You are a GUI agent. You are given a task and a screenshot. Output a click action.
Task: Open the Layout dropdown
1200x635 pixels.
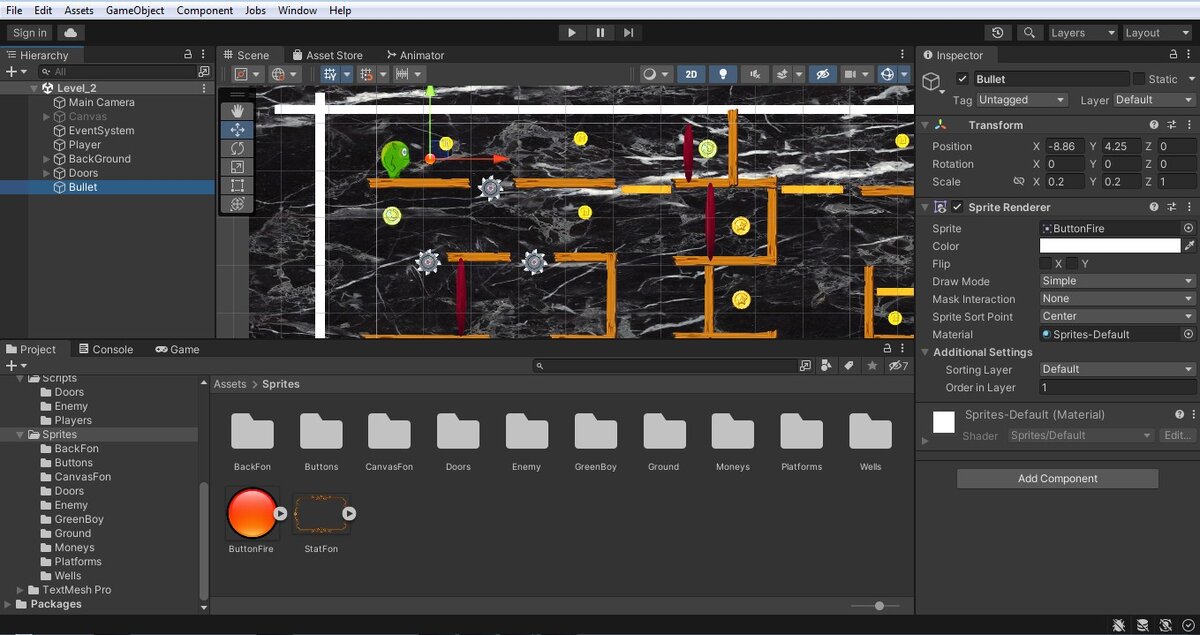[x=1157, y=33]
